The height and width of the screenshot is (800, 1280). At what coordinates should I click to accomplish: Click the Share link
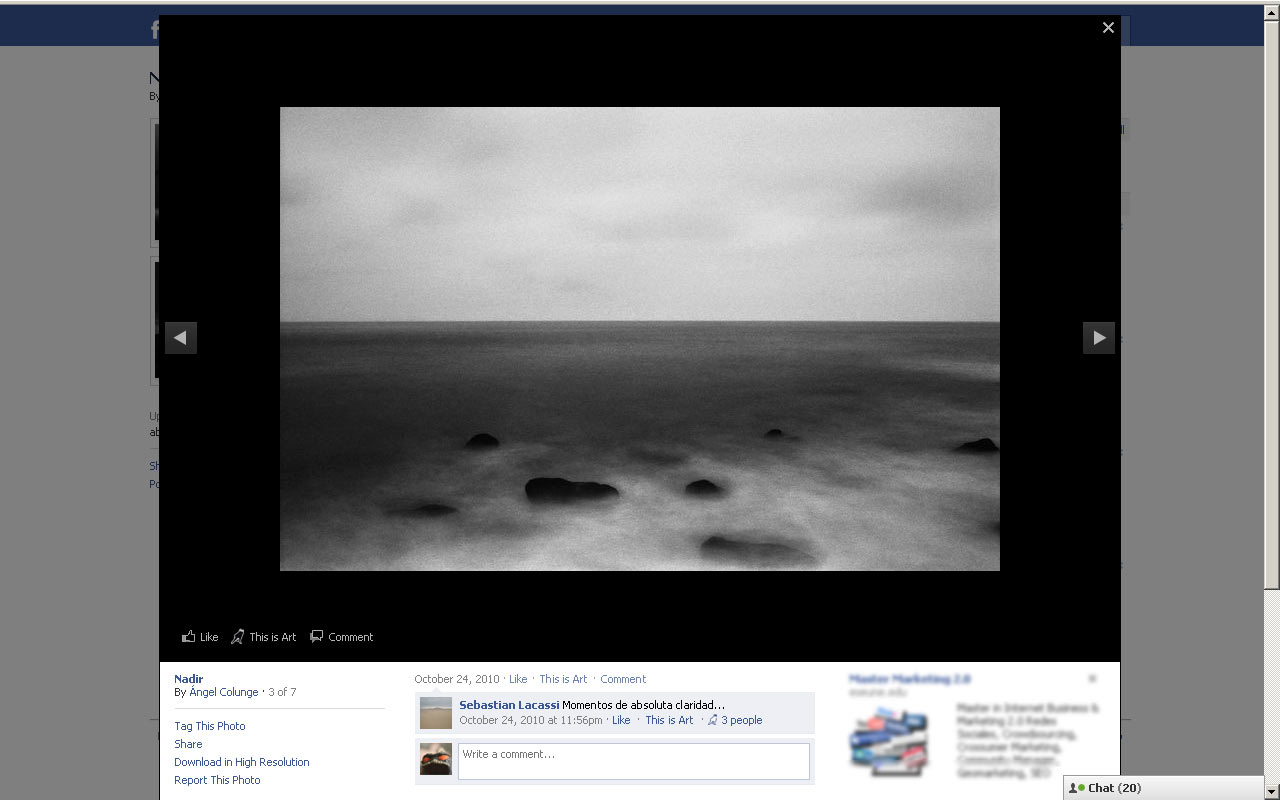188,744
